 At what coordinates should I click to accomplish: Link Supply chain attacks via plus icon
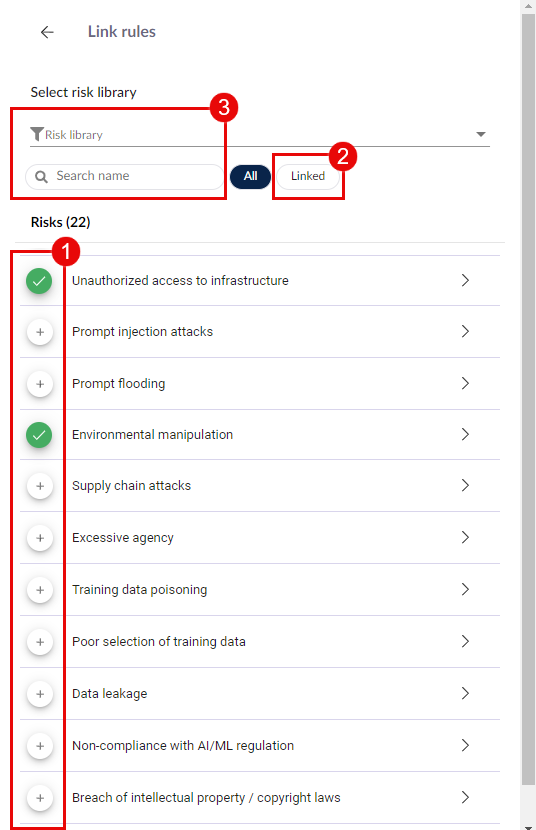point(40,486)
